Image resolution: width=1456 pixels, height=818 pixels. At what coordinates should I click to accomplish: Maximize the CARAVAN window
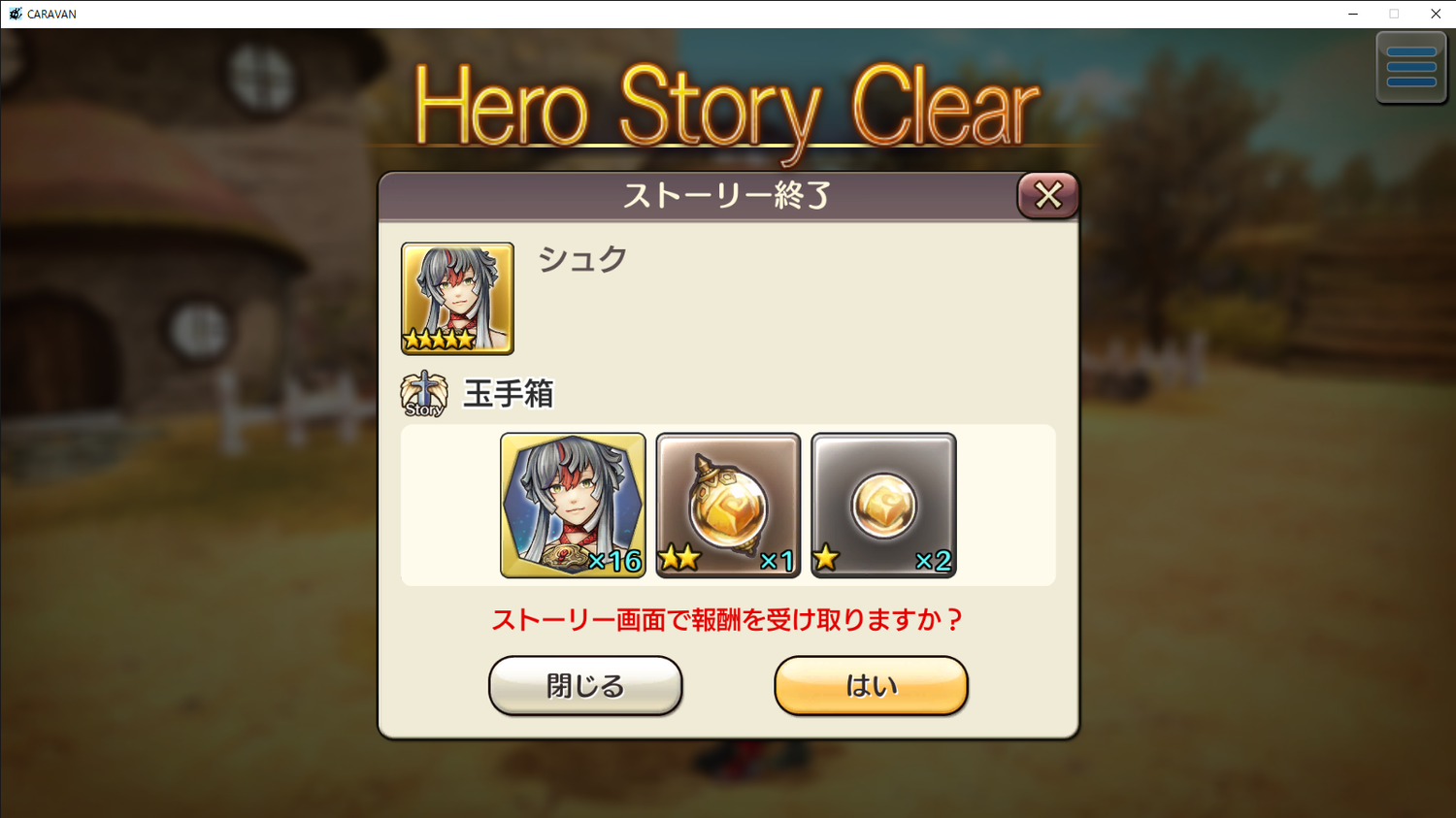tap(1394, 14)
